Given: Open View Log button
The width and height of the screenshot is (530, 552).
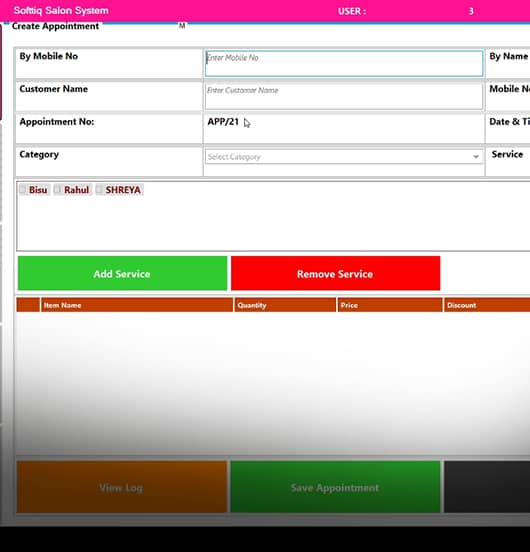Looking at the screenshot, I should (122, 487).
